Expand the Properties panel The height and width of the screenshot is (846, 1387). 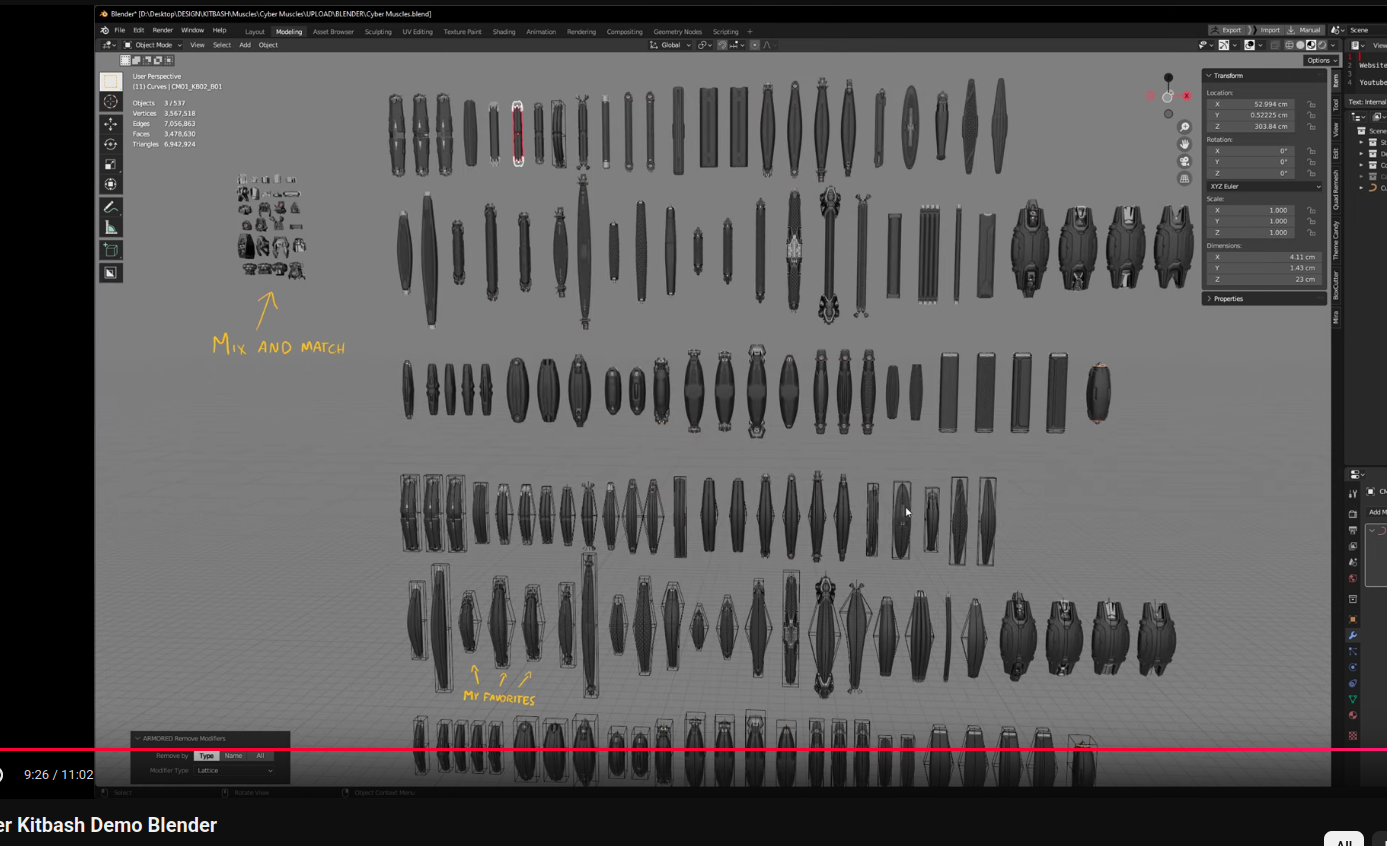pyautogui.click(x=1264, y=299)
